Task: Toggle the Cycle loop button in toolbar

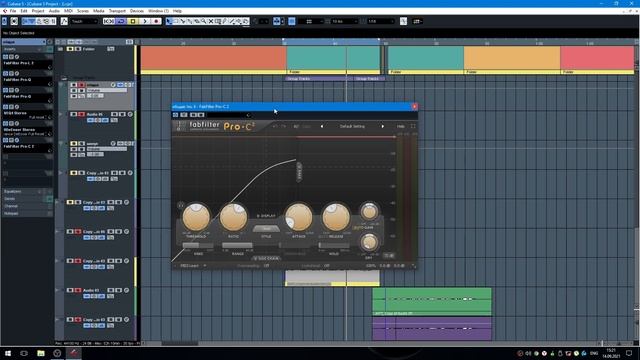Action: [121, 21]
